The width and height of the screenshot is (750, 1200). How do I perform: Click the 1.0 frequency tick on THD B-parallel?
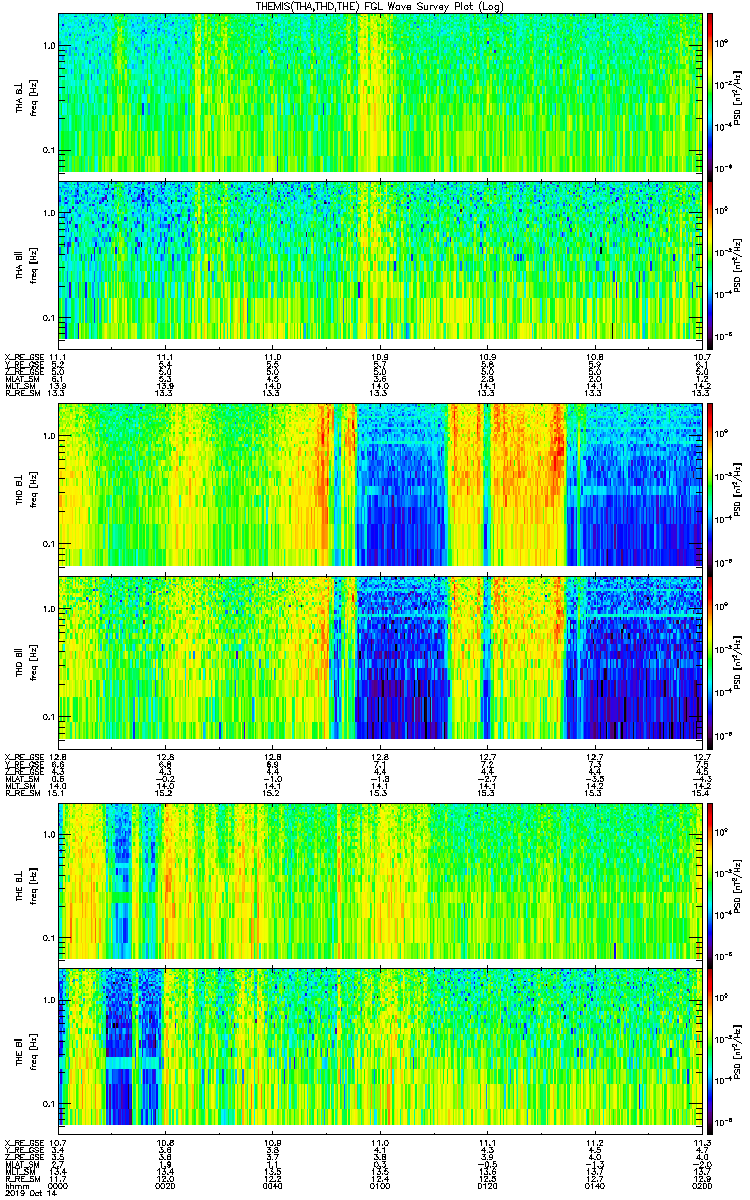point(48,608)
